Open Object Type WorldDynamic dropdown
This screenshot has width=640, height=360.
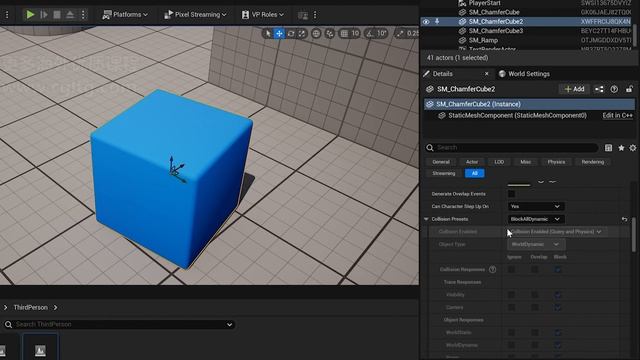tap(536, 244)
